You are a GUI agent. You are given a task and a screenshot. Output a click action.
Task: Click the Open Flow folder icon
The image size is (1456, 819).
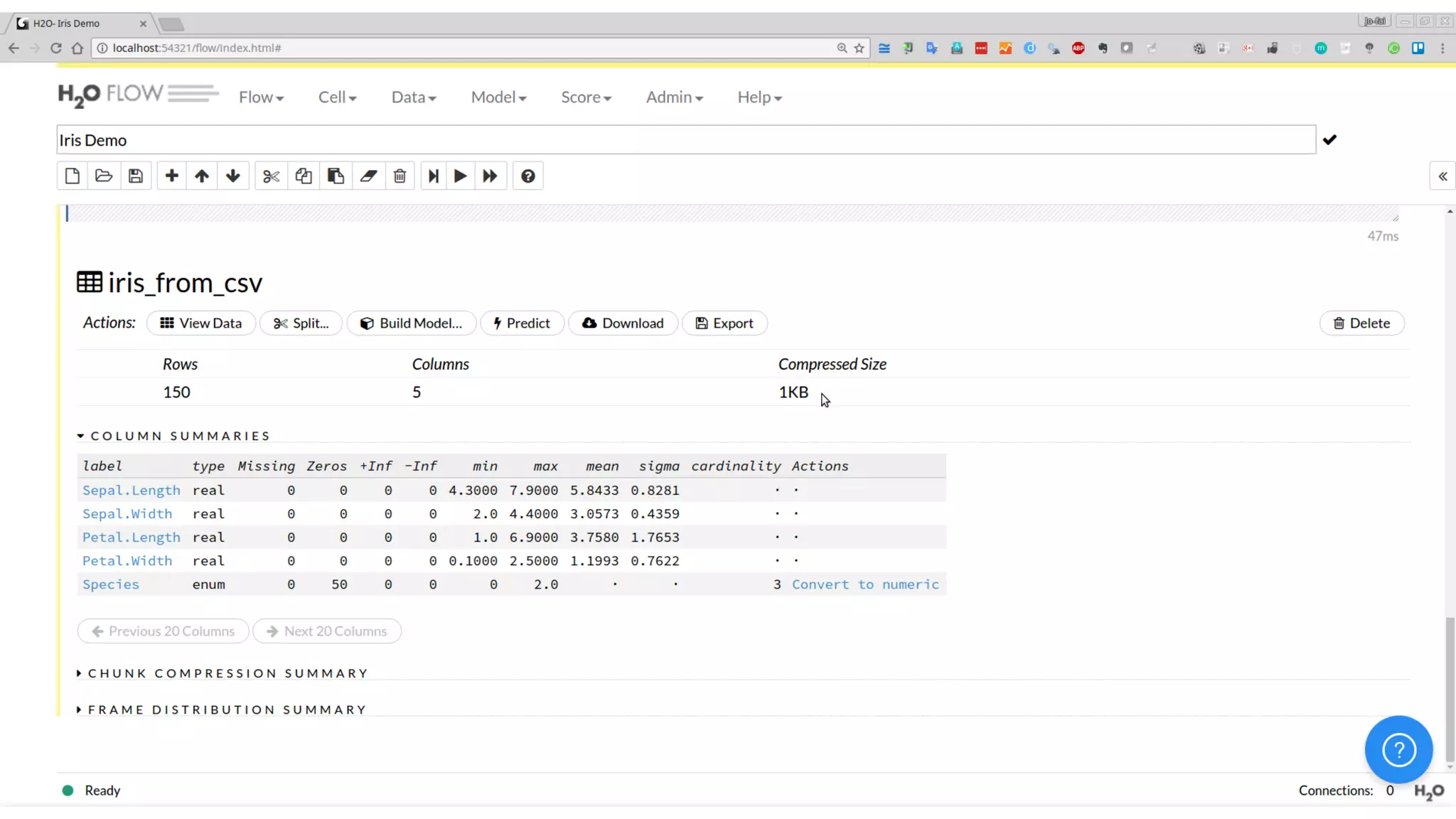point(104,176)
